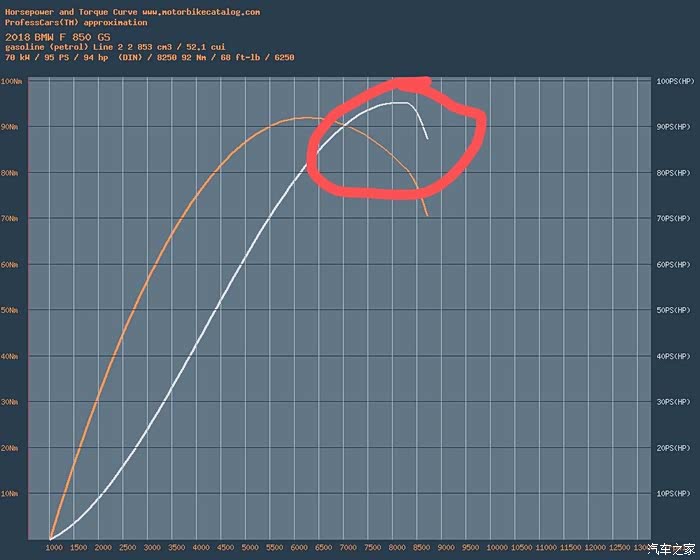The width and height of the screenshot is (700, 560).
Task: Click the 100PS(HP) label on right axis
Action: (673, 81)
